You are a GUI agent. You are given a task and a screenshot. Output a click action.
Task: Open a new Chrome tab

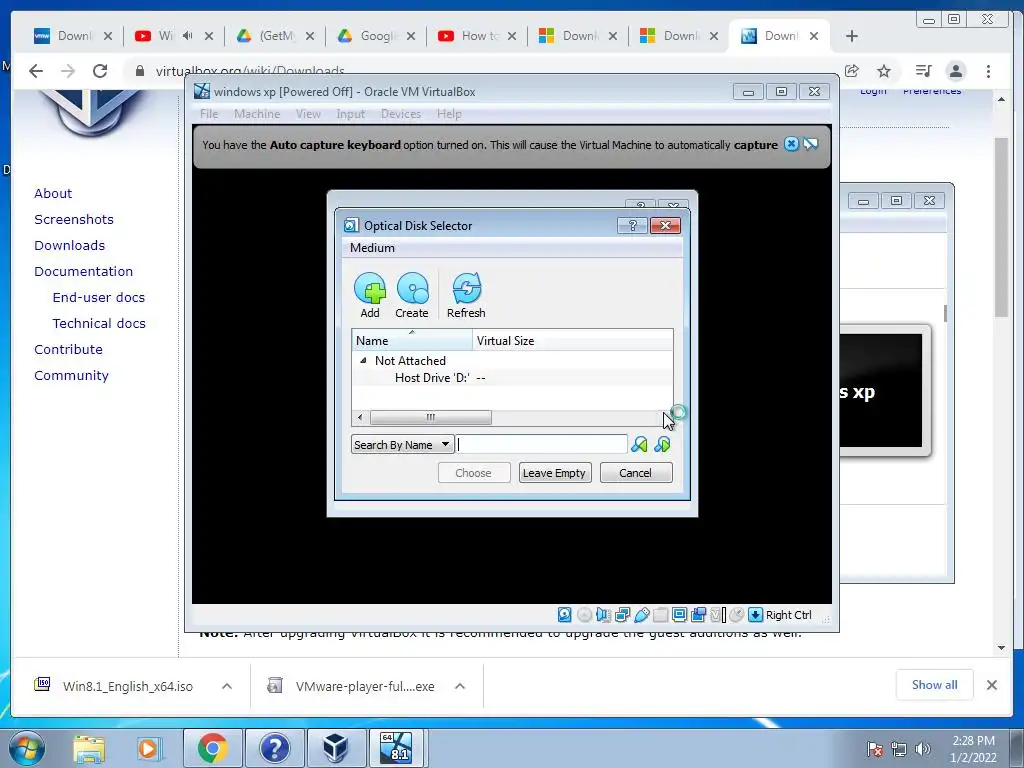[x=852, y=36]
